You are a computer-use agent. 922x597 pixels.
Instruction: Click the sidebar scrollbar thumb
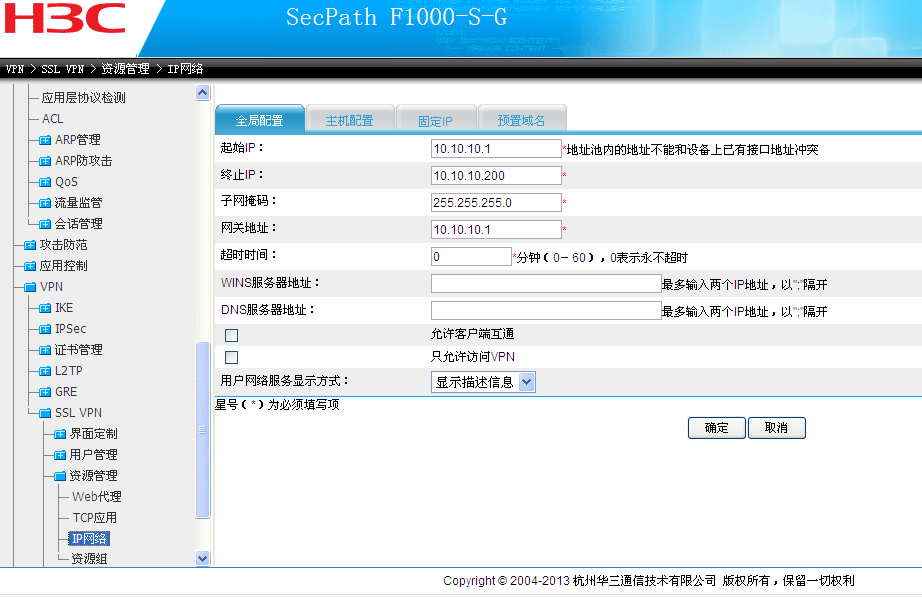[x=203, y=430]
